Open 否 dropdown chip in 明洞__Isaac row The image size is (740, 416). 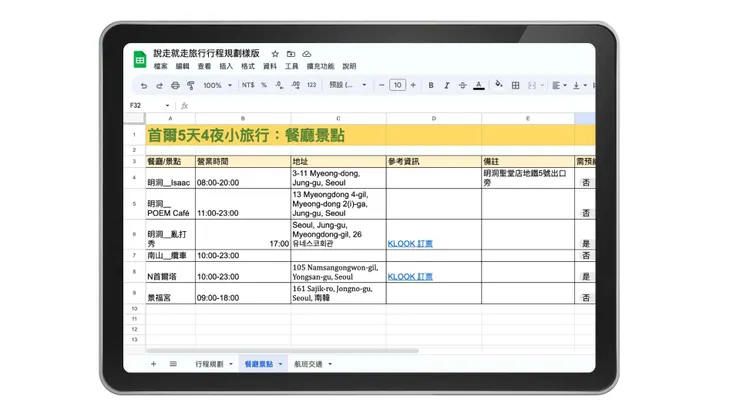click(586, 182)
